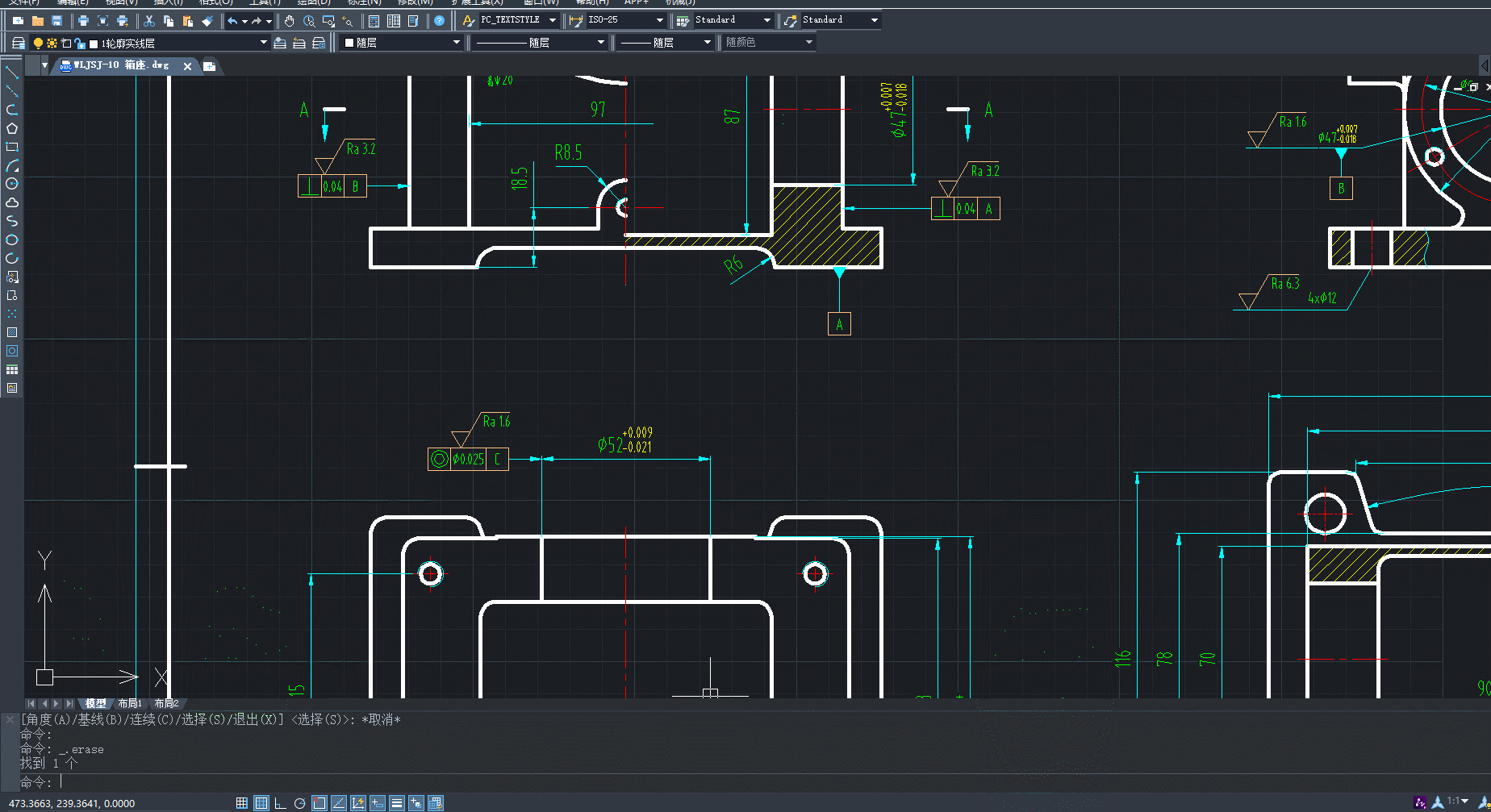The image size is (1491, 812).
Task: Close the 箱座.dwg drawing tab
Action: [187, 66]
